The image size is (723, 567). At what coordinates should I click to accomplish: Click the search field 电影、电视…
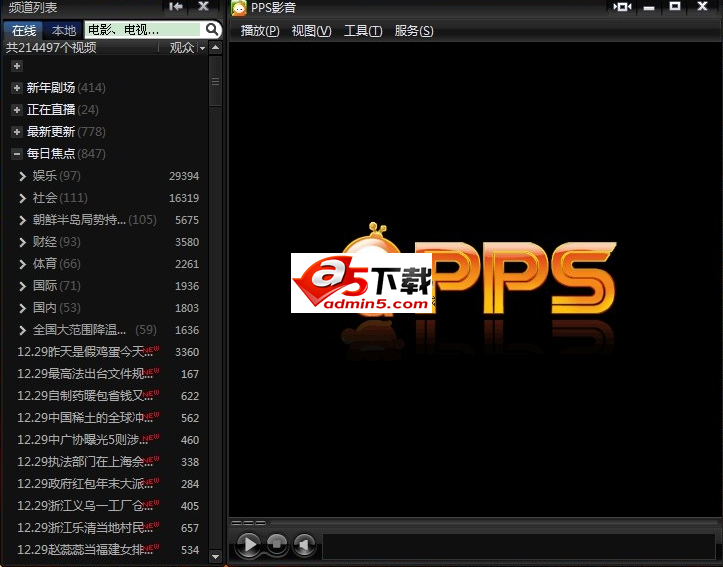pyautogui.click(x=143, y=30)
